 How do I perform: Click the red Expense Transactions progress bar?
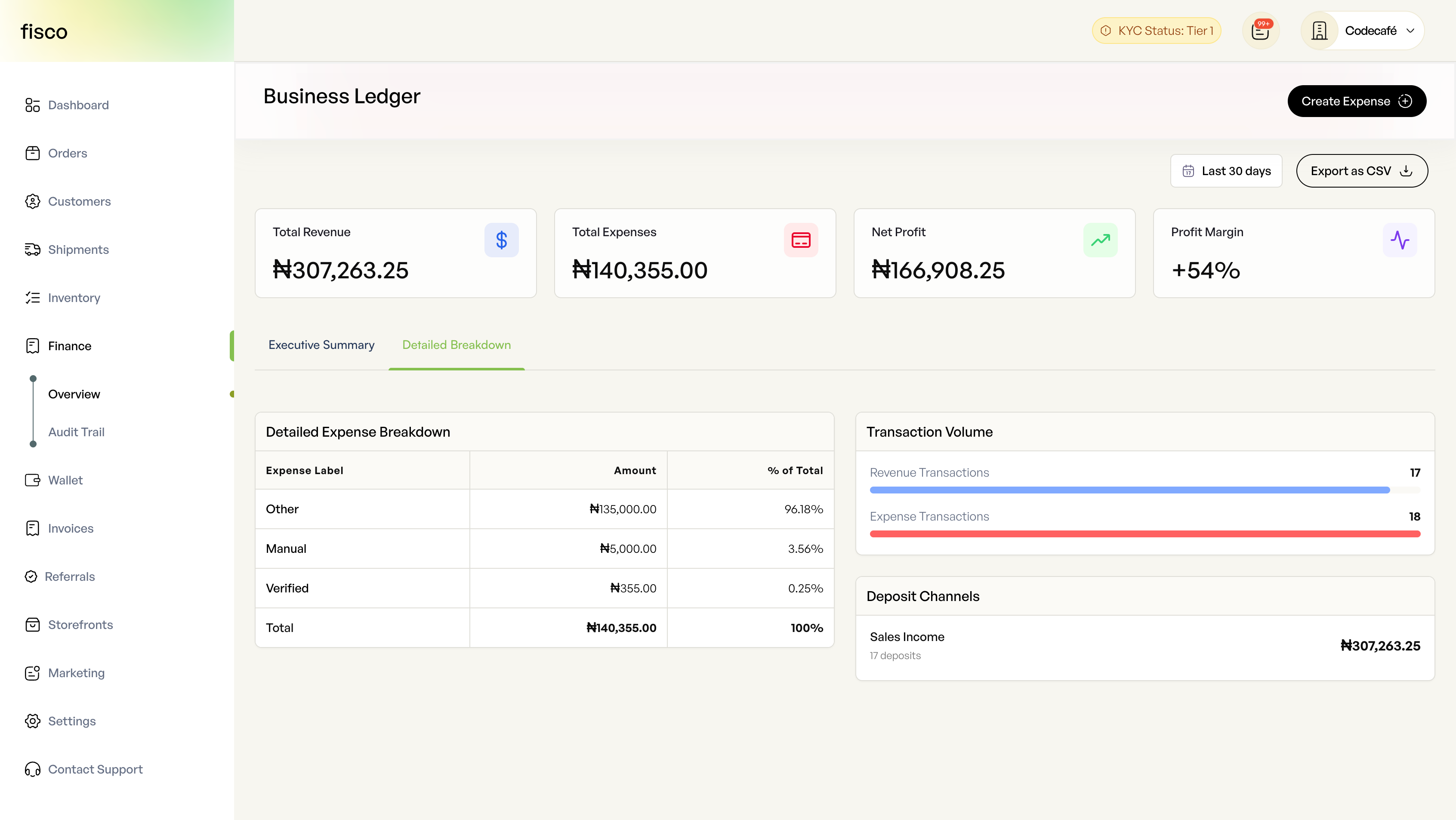point(1144,534)
